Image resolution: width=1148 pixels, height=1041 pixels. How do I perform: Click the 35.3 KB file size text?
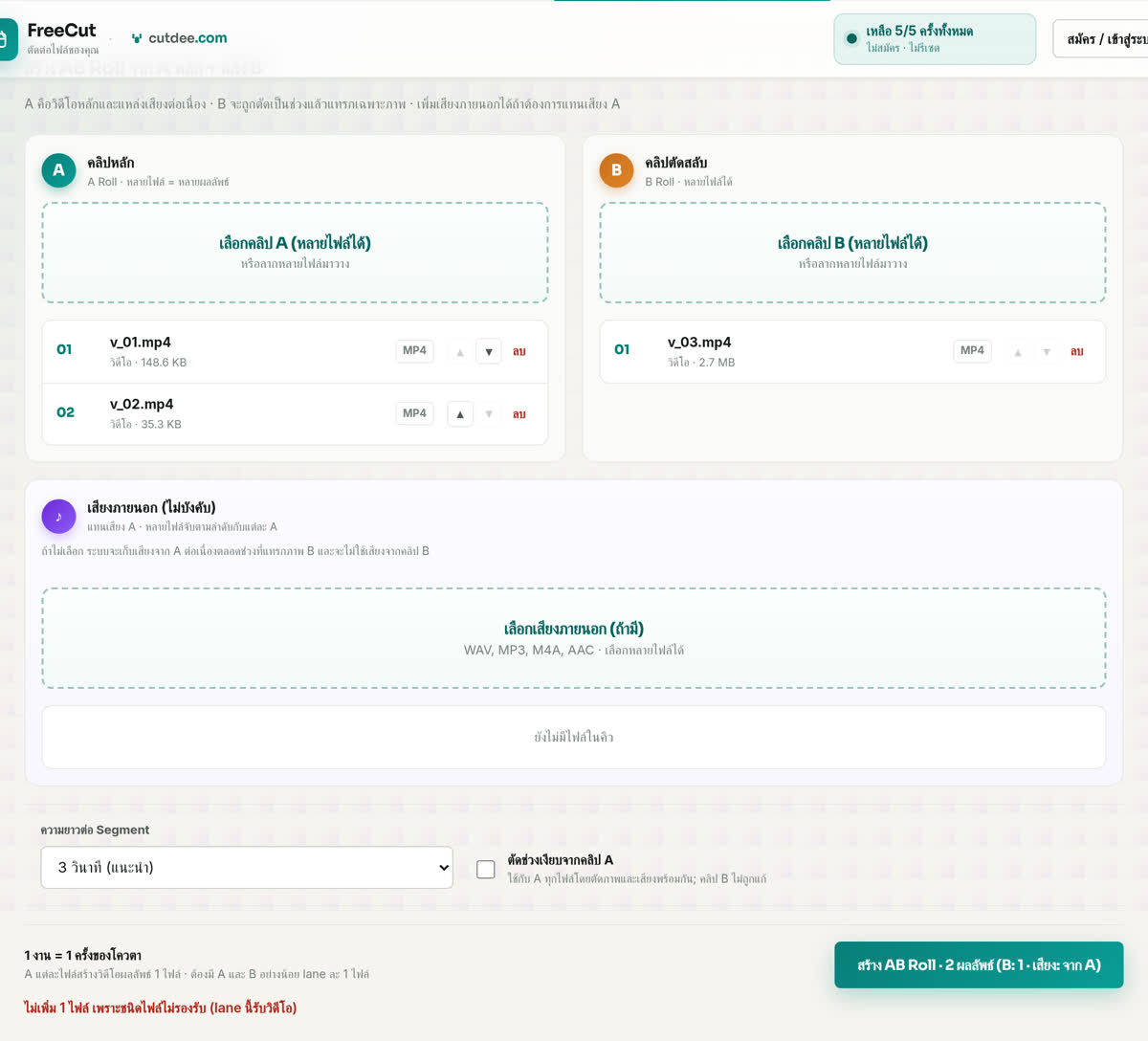(x=161, y=425)
